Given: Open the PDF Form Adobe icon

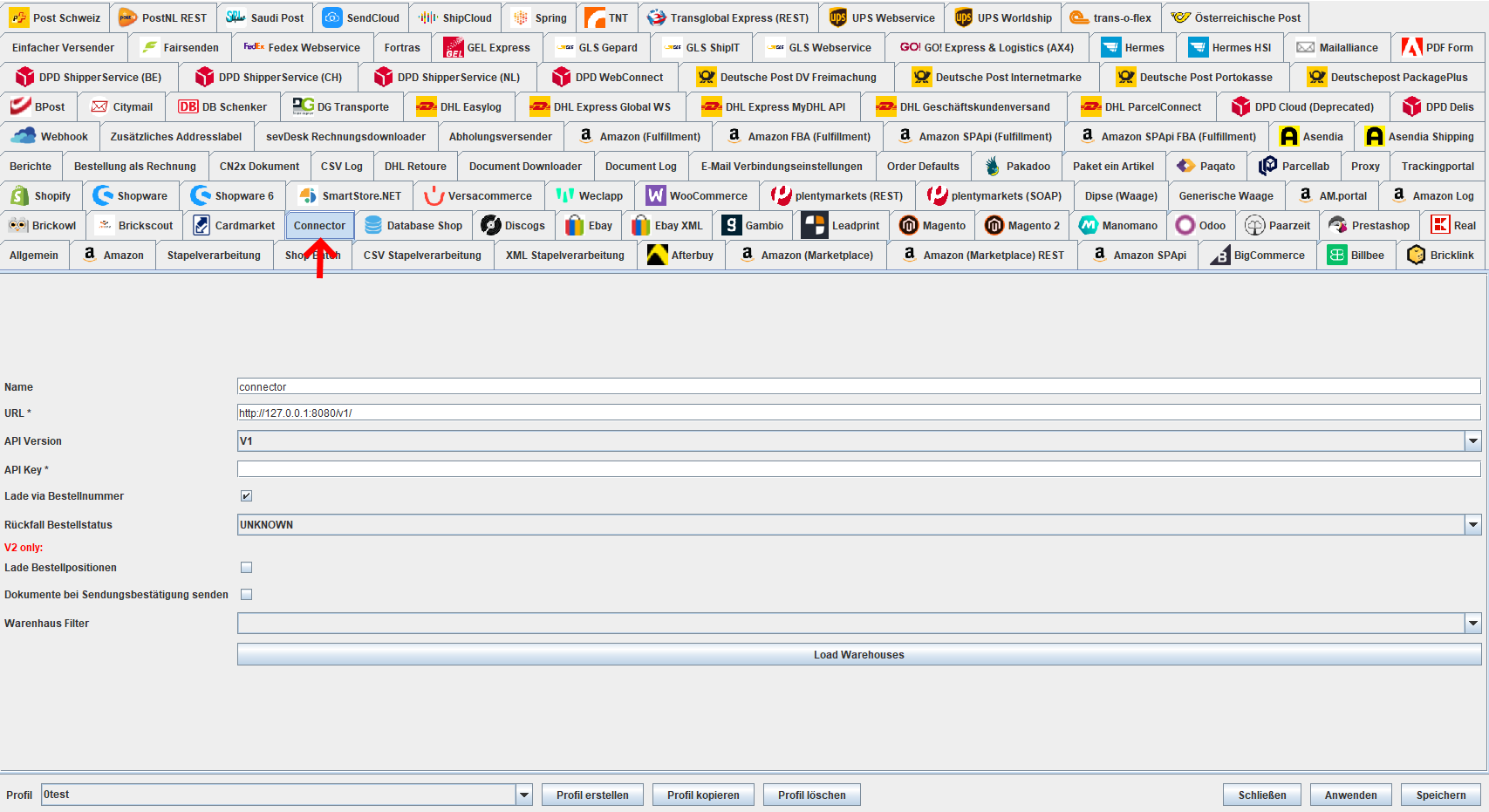Looking at the screenshot, I should pyautogui.click(x=1412, y=47).
